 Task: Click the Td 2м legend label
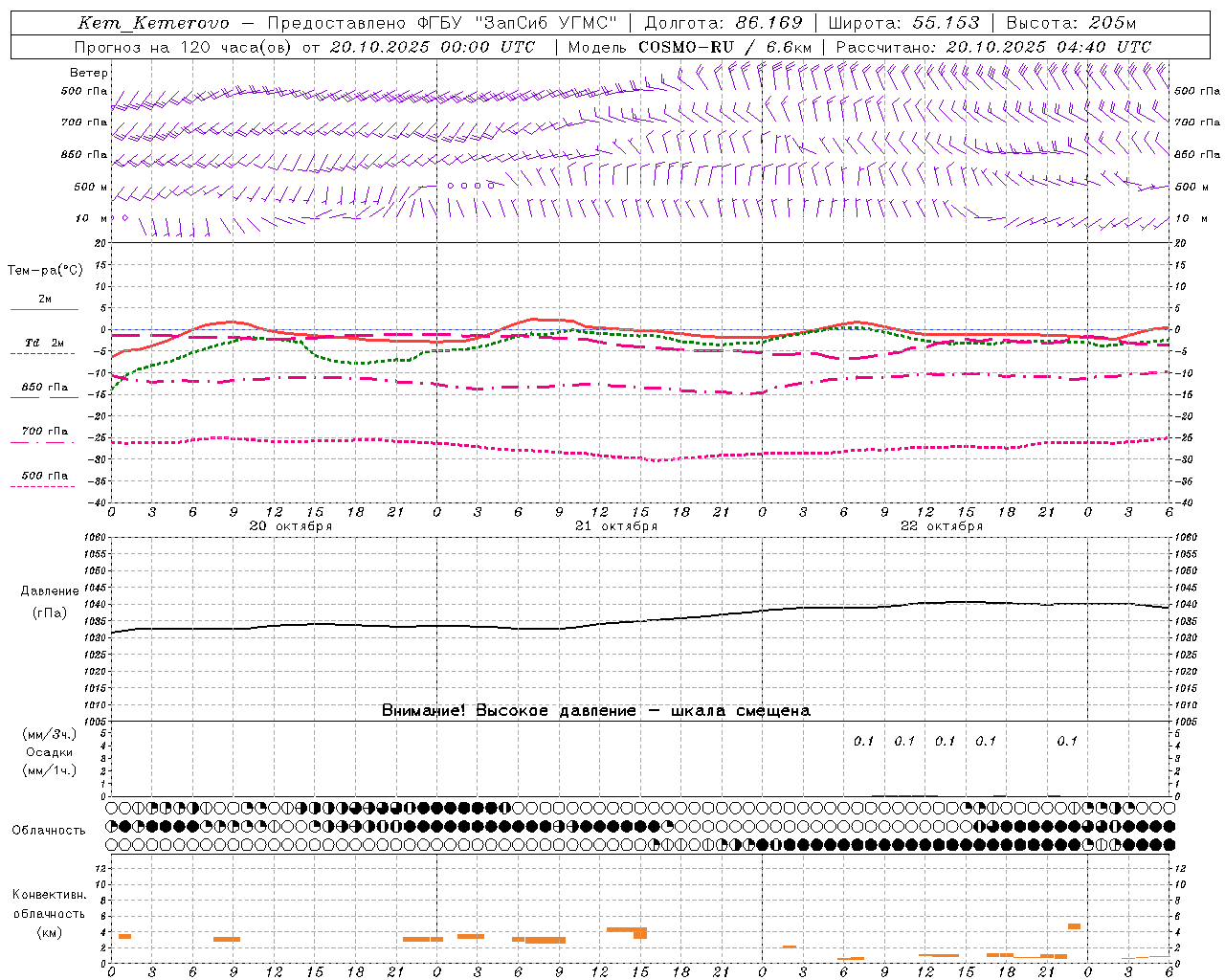pos(45,343)
